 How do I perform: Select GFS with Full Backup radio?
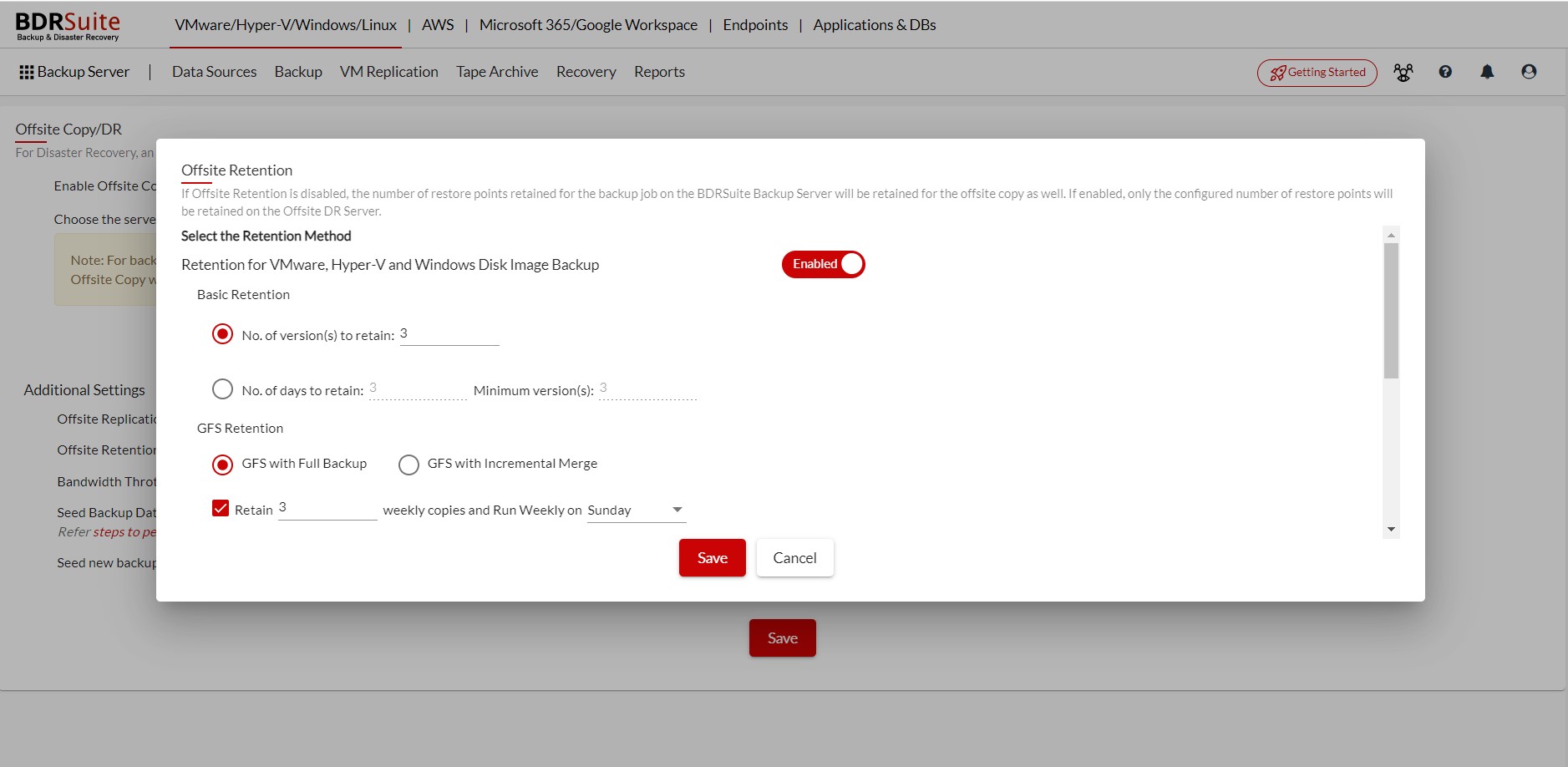222,465
